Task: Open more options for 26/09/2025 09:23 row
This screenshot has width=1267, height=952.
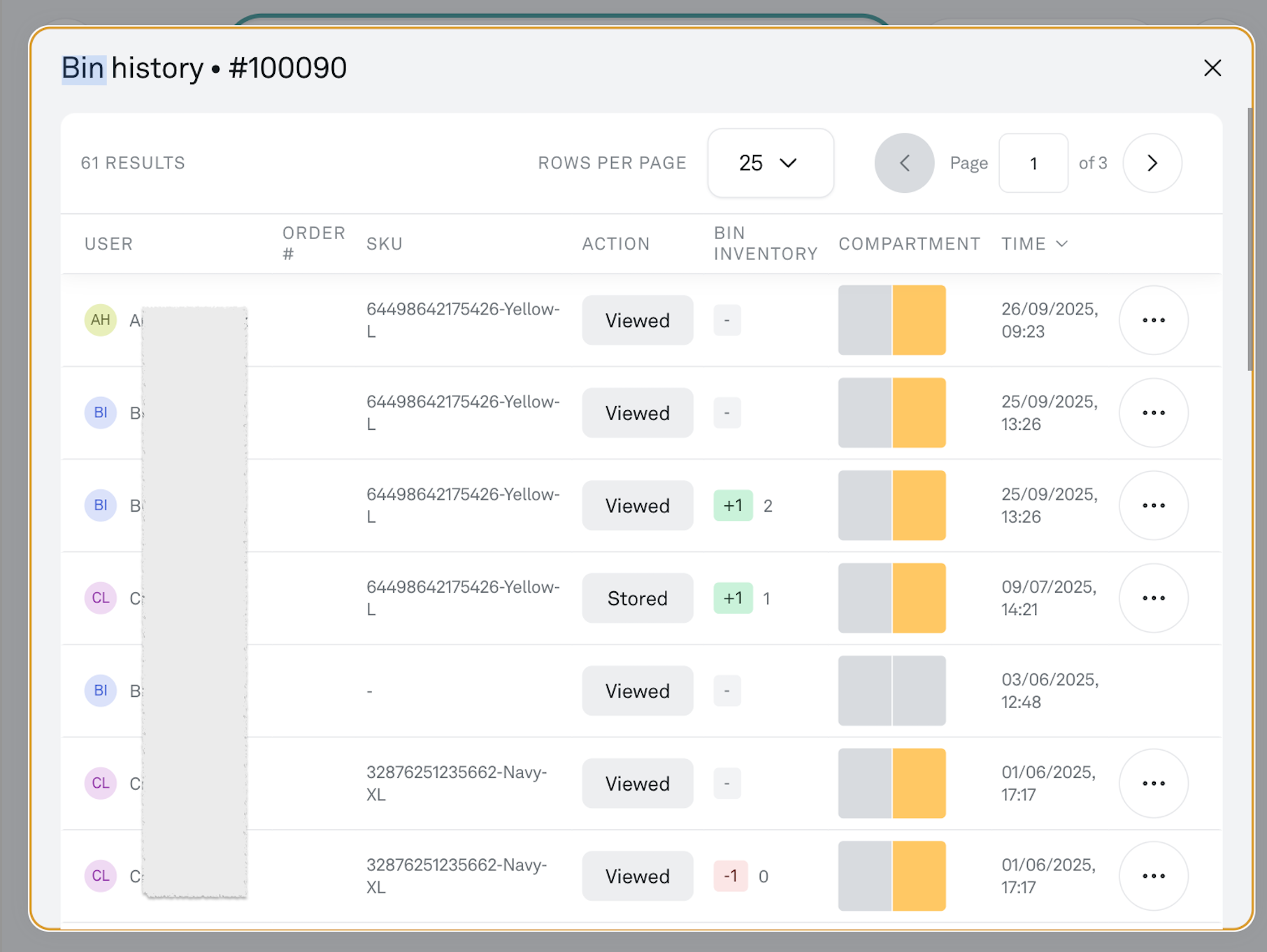Action: point(1153,320)
